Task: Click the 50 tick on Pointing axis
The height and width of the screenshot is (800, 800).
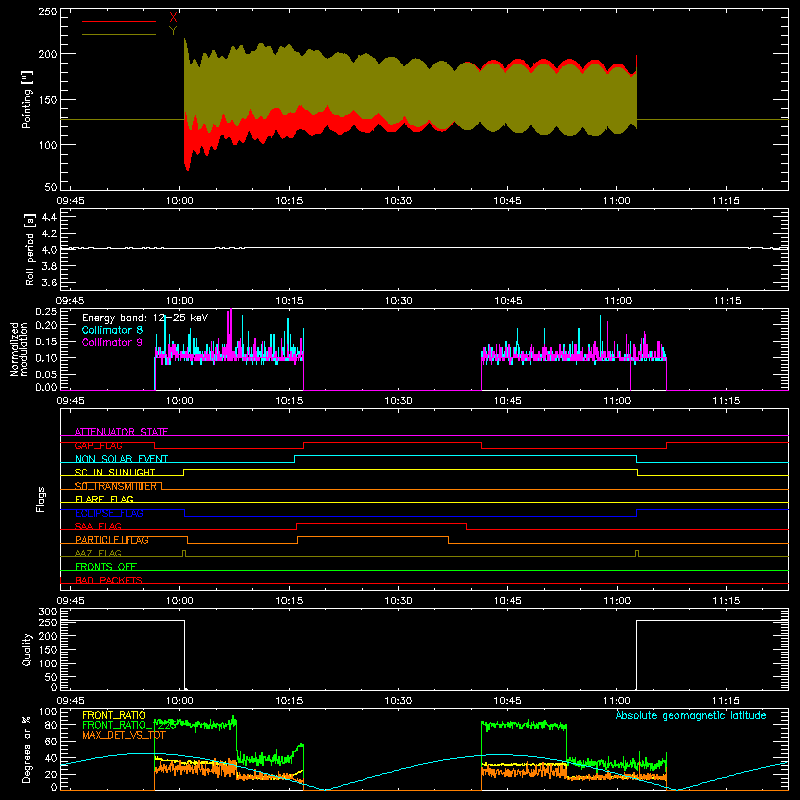Action: coord(51,187)
